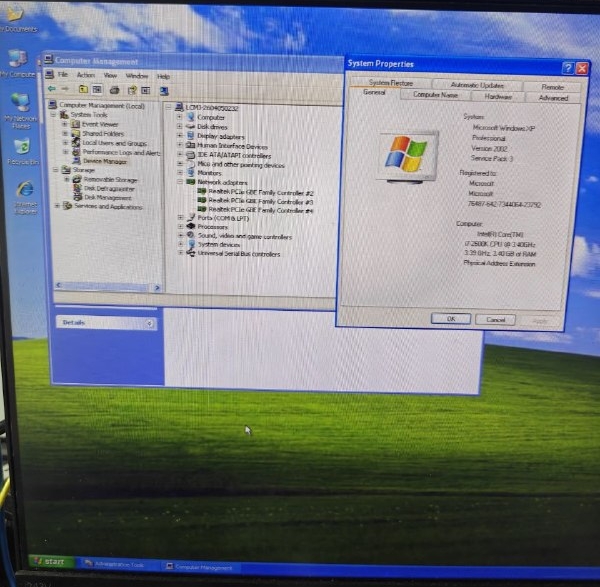Select Disk Management in the tree
The width and height of the screenshot is (600, 587).
point(108,197)
